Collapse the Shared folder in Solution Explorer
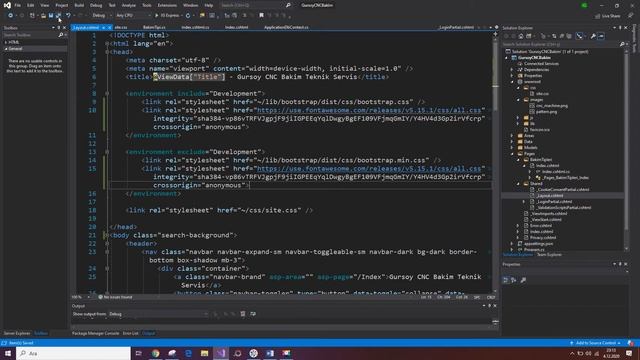This screenshot has width=640, height=360. [x=518, y=184]
